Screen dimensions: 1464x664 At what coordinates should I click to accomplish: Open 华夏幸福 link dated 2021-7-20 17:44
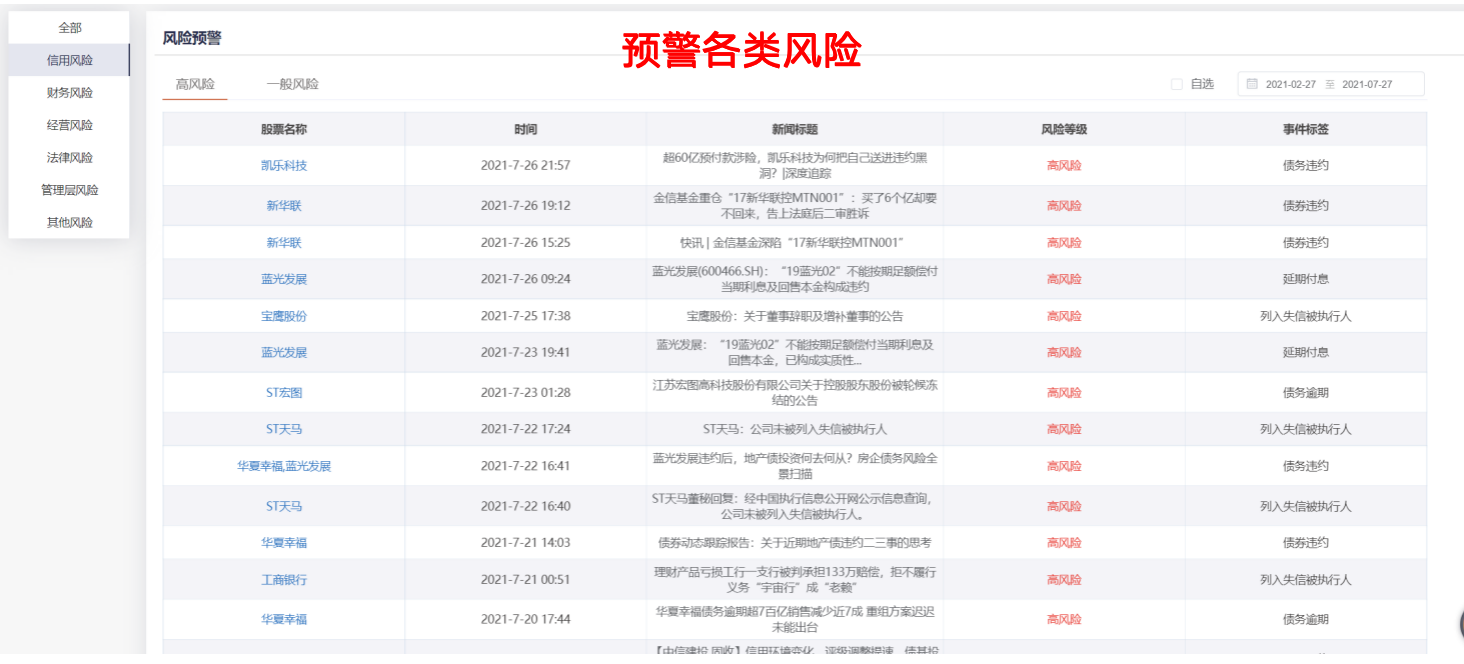pyautogui.click(x=284, y=619)
